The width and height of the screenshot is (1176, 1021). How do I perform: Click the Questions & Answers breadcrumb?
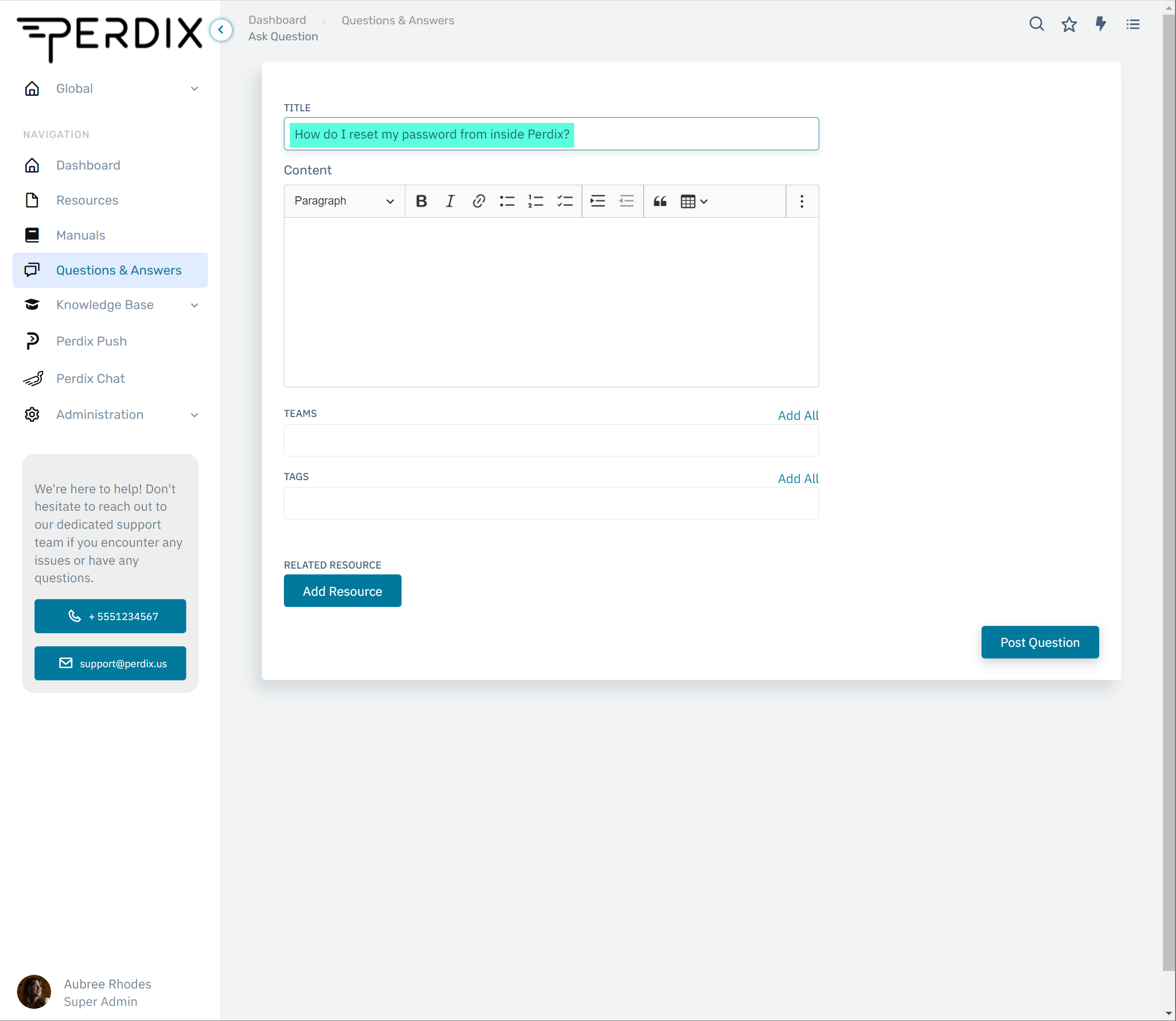click(398, 20)
